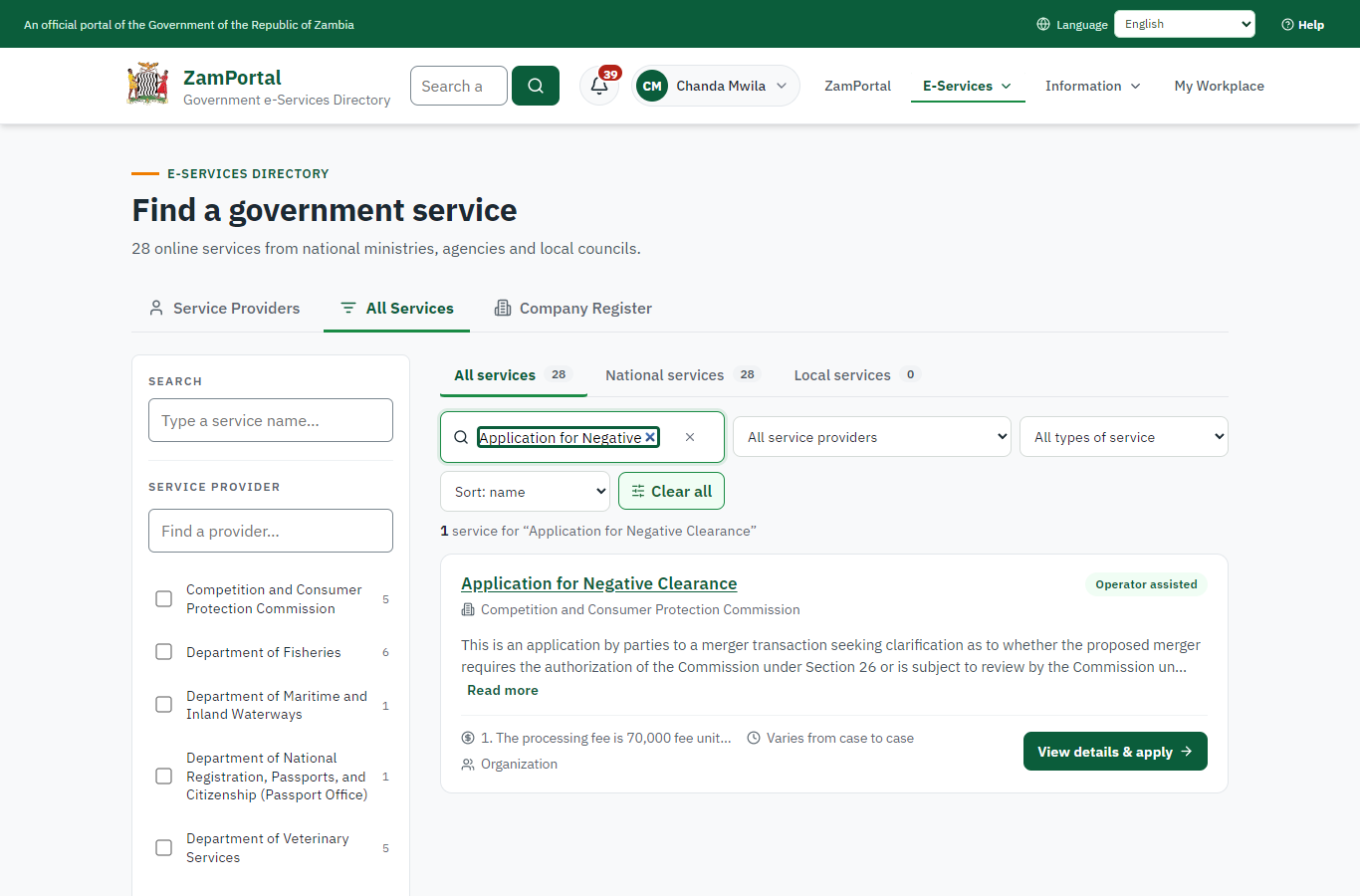Viewport: 1360px width, 896px height.
Task: Open the All Services main tab
Action: [397, 309]
